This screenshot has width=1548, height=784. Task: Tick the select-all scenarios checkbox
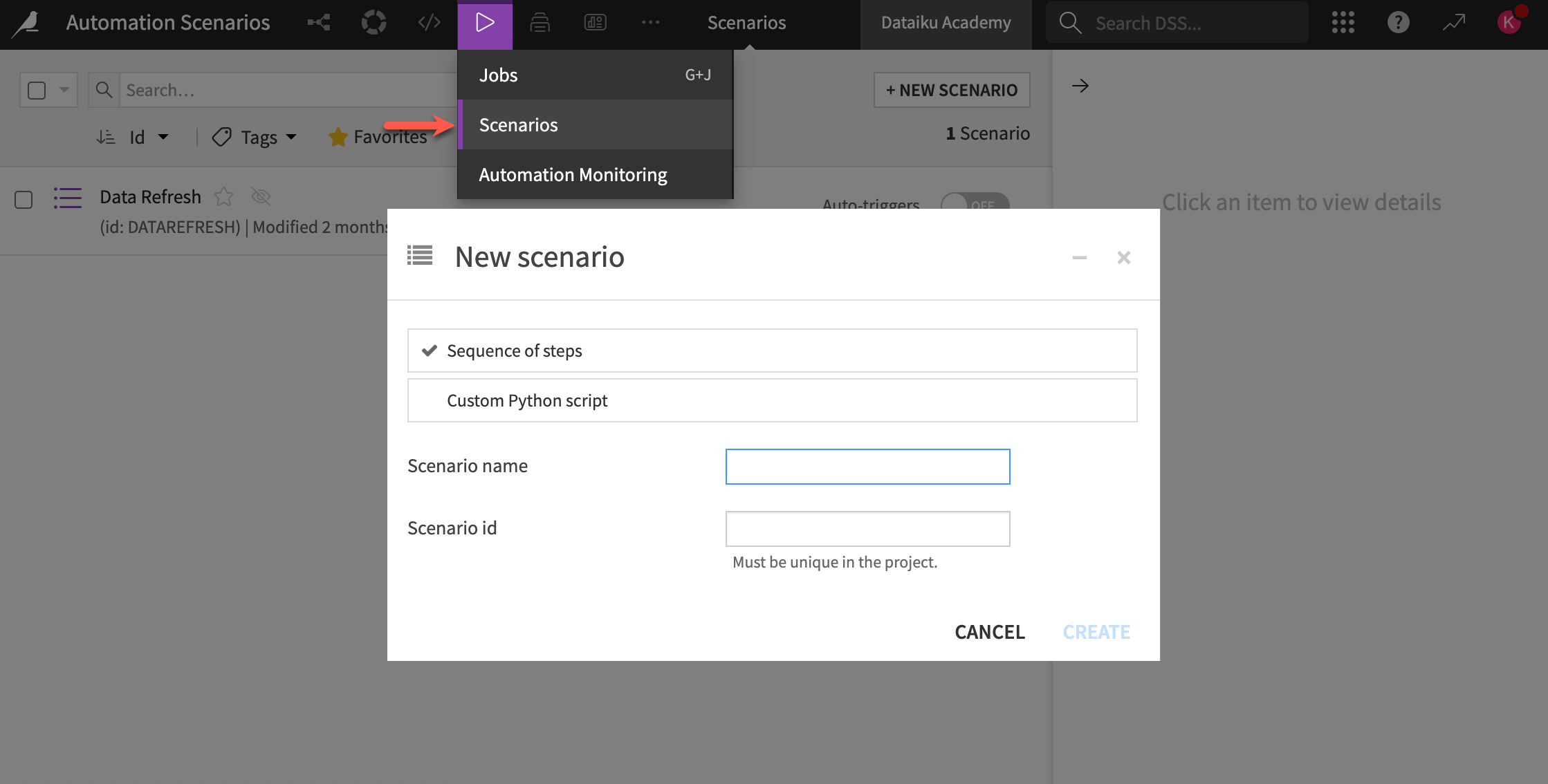tap(37, 91)
